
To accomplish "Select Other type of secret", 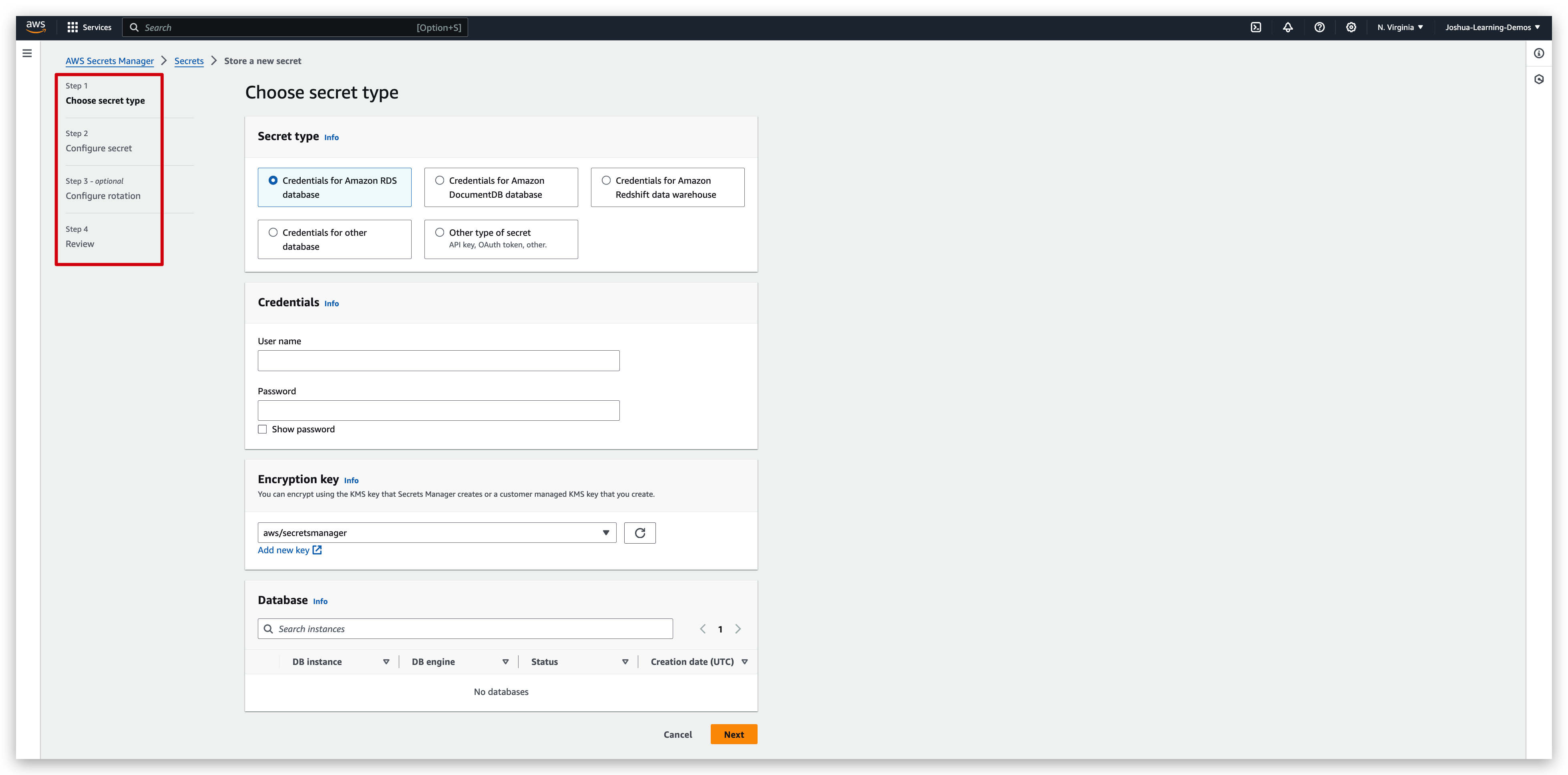I will (x=440, y=232).
